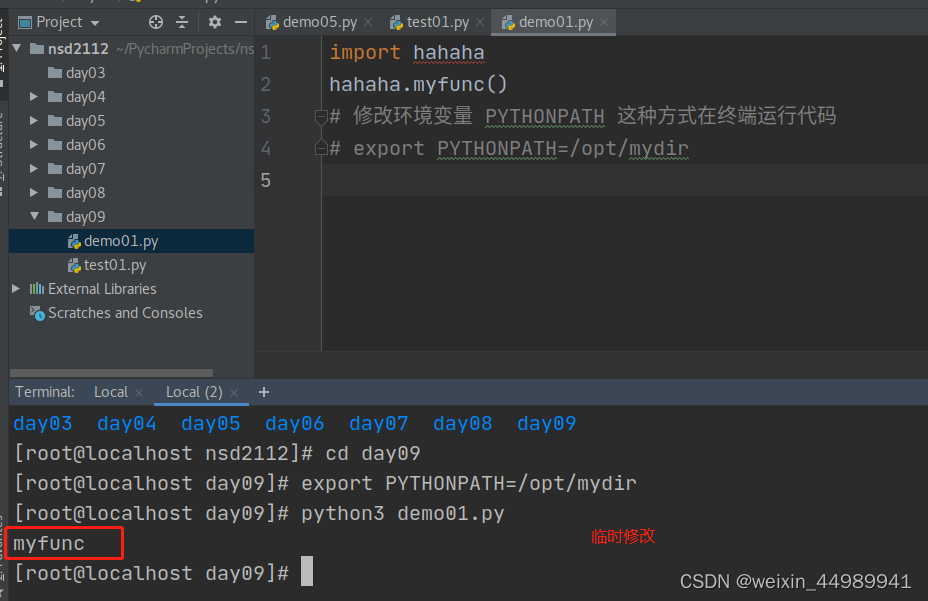Image resolution: width=928 pixels, height=601 pixels.
Task: Collapse the day09 folder
Action: pyautogui.click(x=34, y=216)
